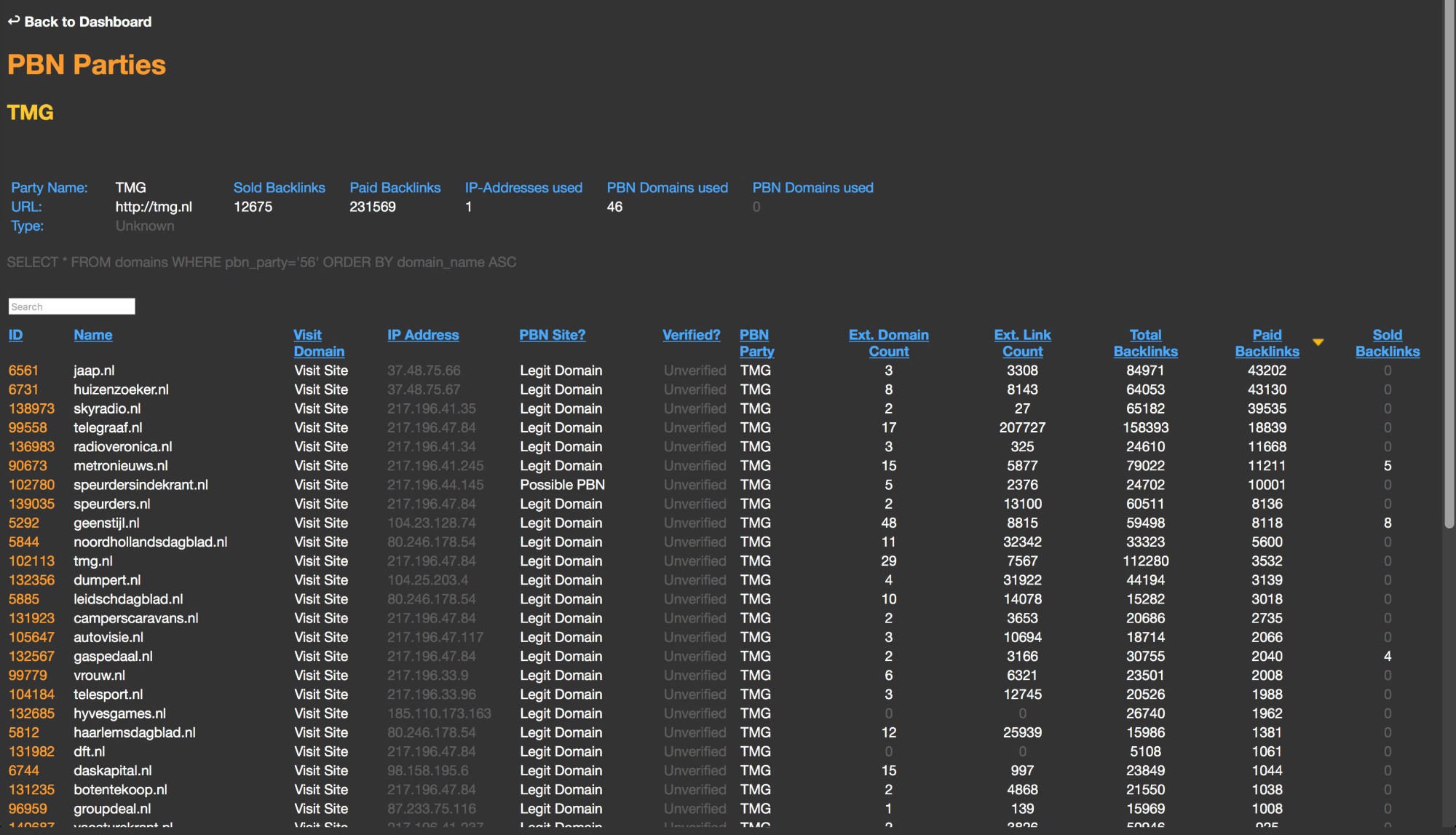This screenshot has width=1456, height=835.
Task: Select the name radioveronica.nl
Action: [x=123, y=446]
